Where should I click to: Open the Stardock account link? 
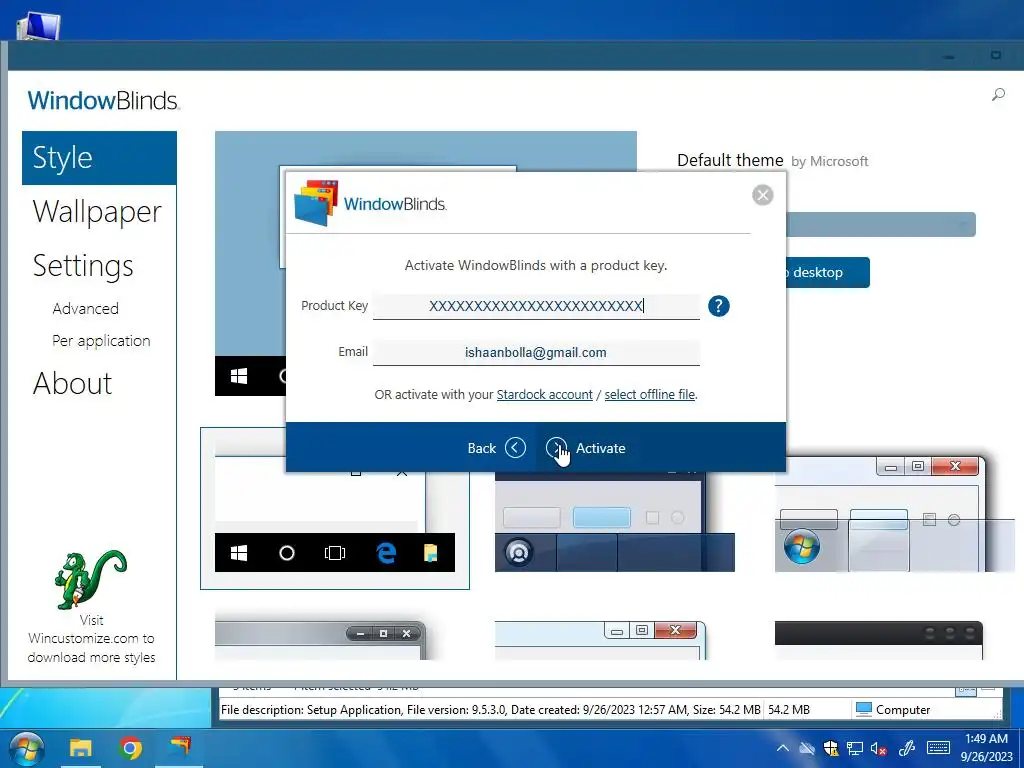click(545, 394)
